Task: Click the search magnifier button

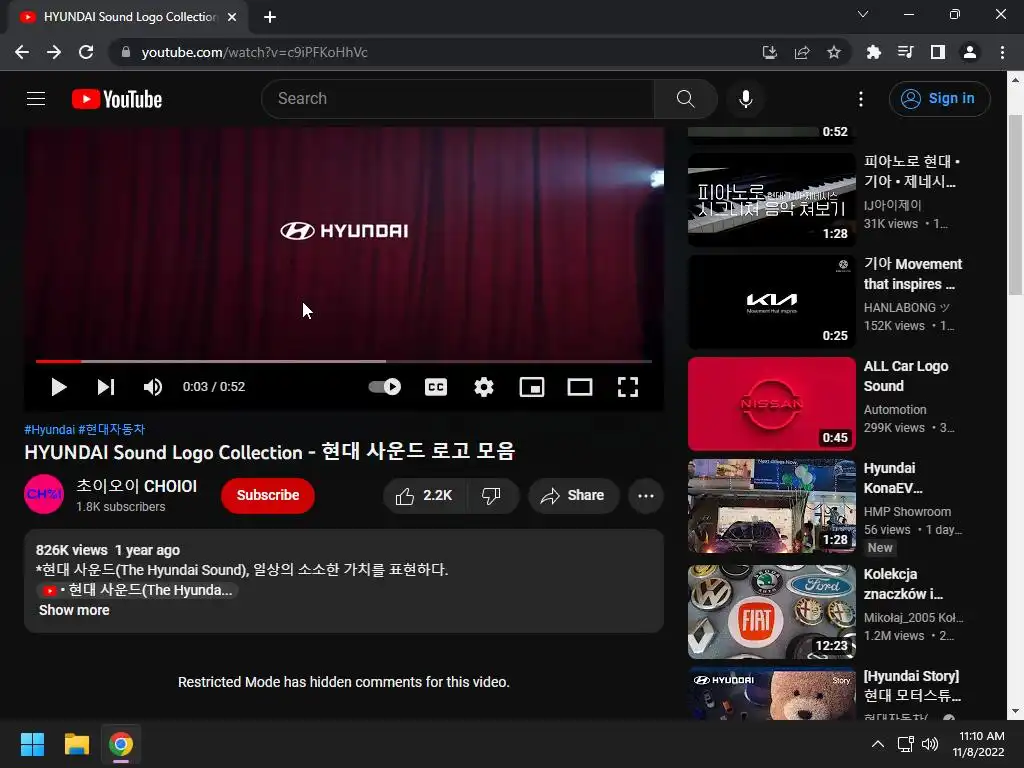Action: [685, 99]
